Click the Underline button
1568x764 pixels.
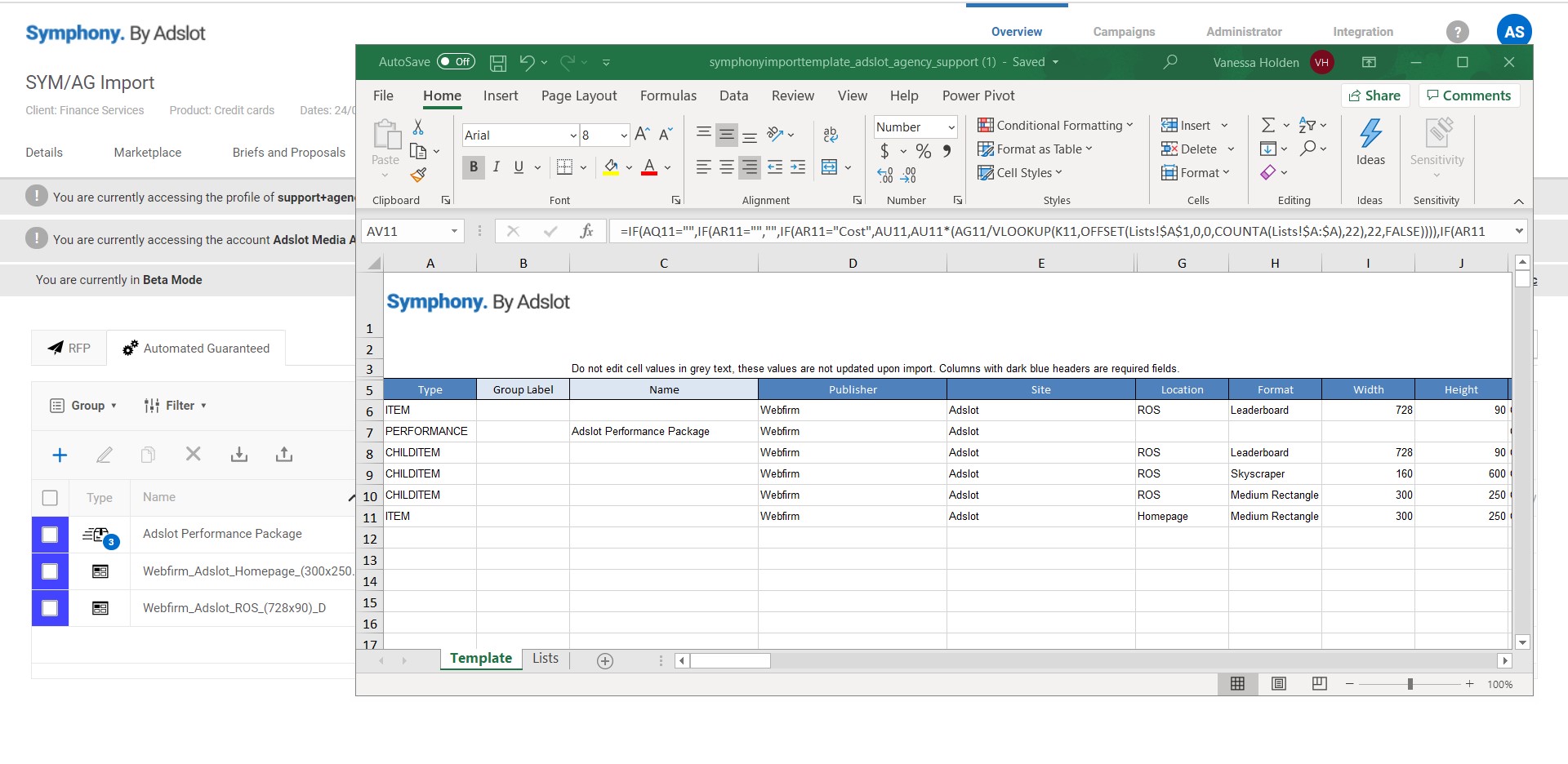click(x=519, y=167)
